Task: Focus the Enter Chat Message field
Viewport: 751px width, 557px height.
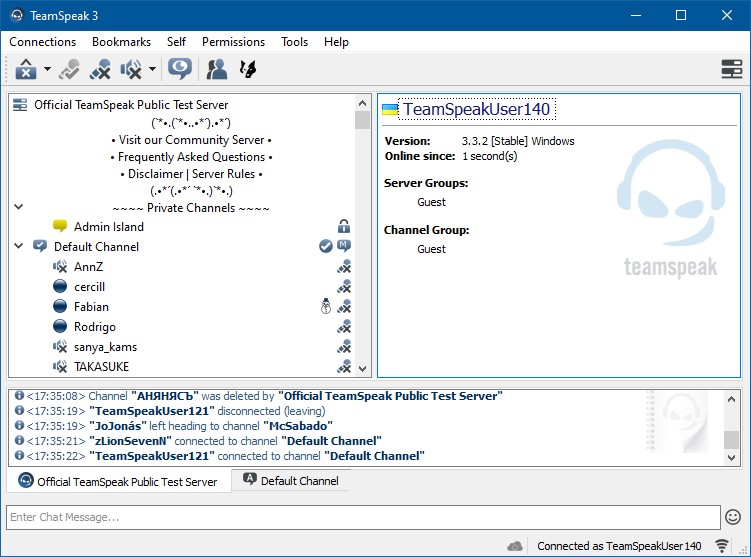Action: point(364,517)
